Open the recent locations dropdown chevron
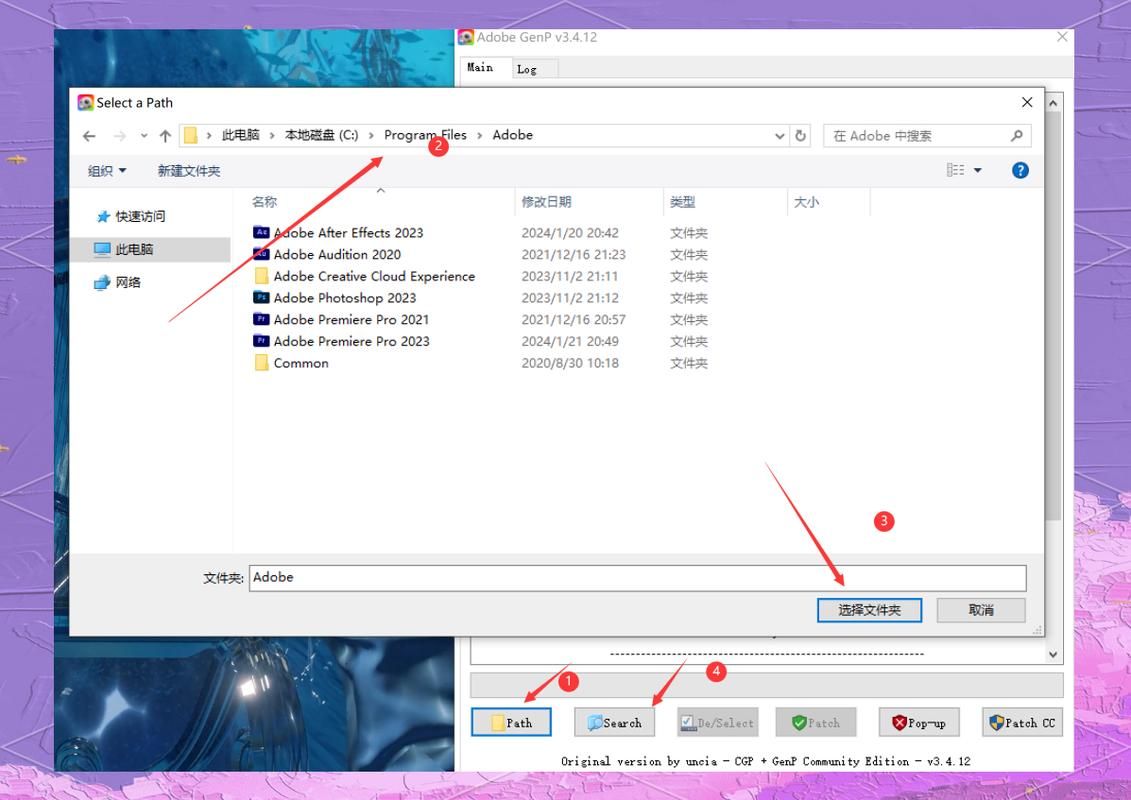This screenshot has width=1131, height=800. pyautogui.click(x=144, y=136)
